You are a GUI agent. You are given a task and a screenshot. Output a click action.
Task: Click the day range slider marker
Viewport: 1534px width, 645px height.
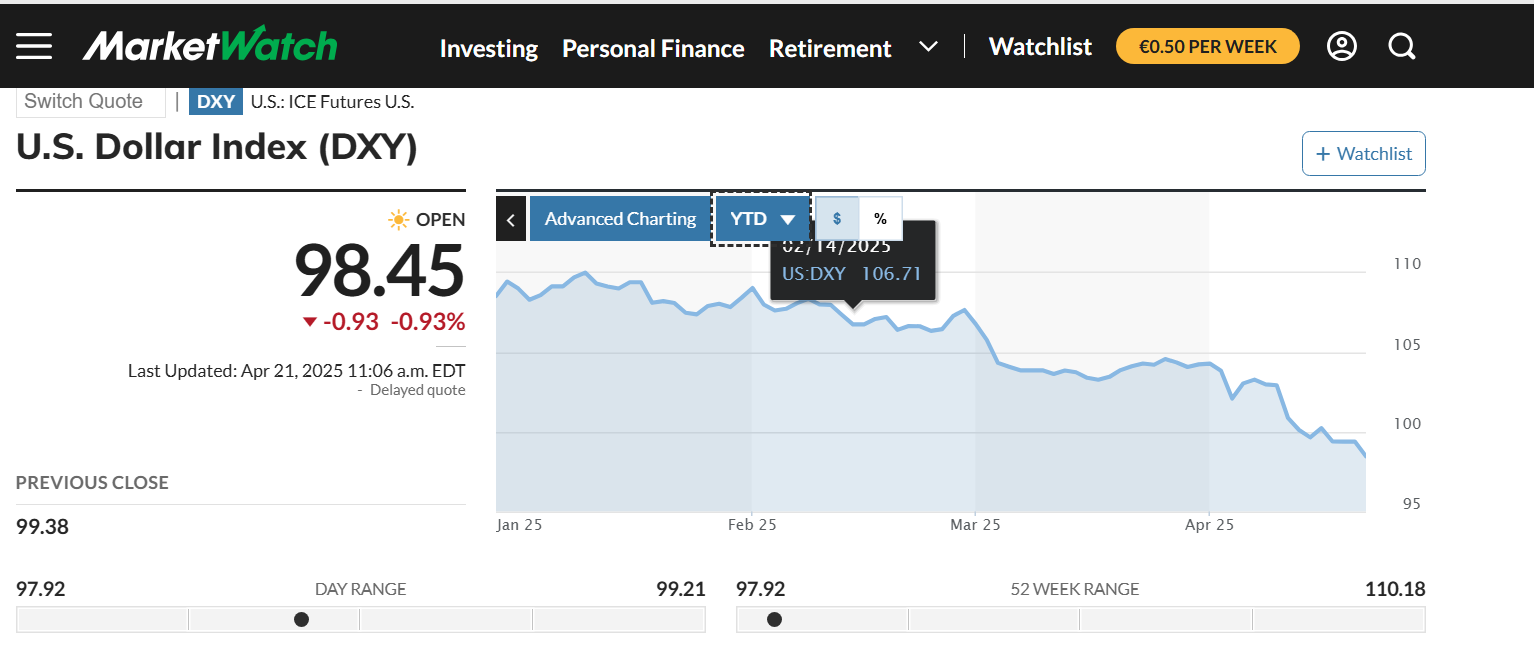click(301, 620)
